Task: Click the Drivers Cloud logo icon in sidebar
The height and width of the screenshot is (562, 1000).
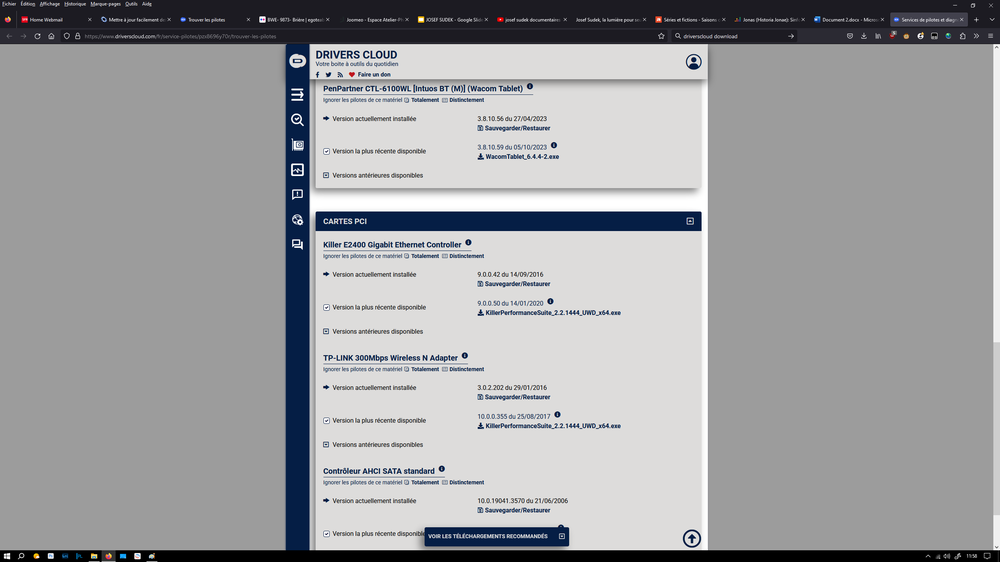Action: (297, 62)
